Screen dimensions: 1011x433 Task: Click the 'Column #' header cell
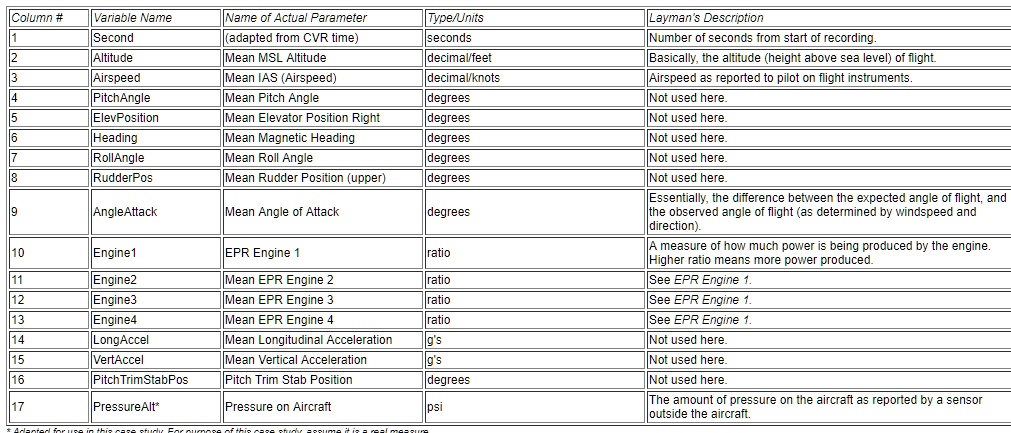[49, 18]
